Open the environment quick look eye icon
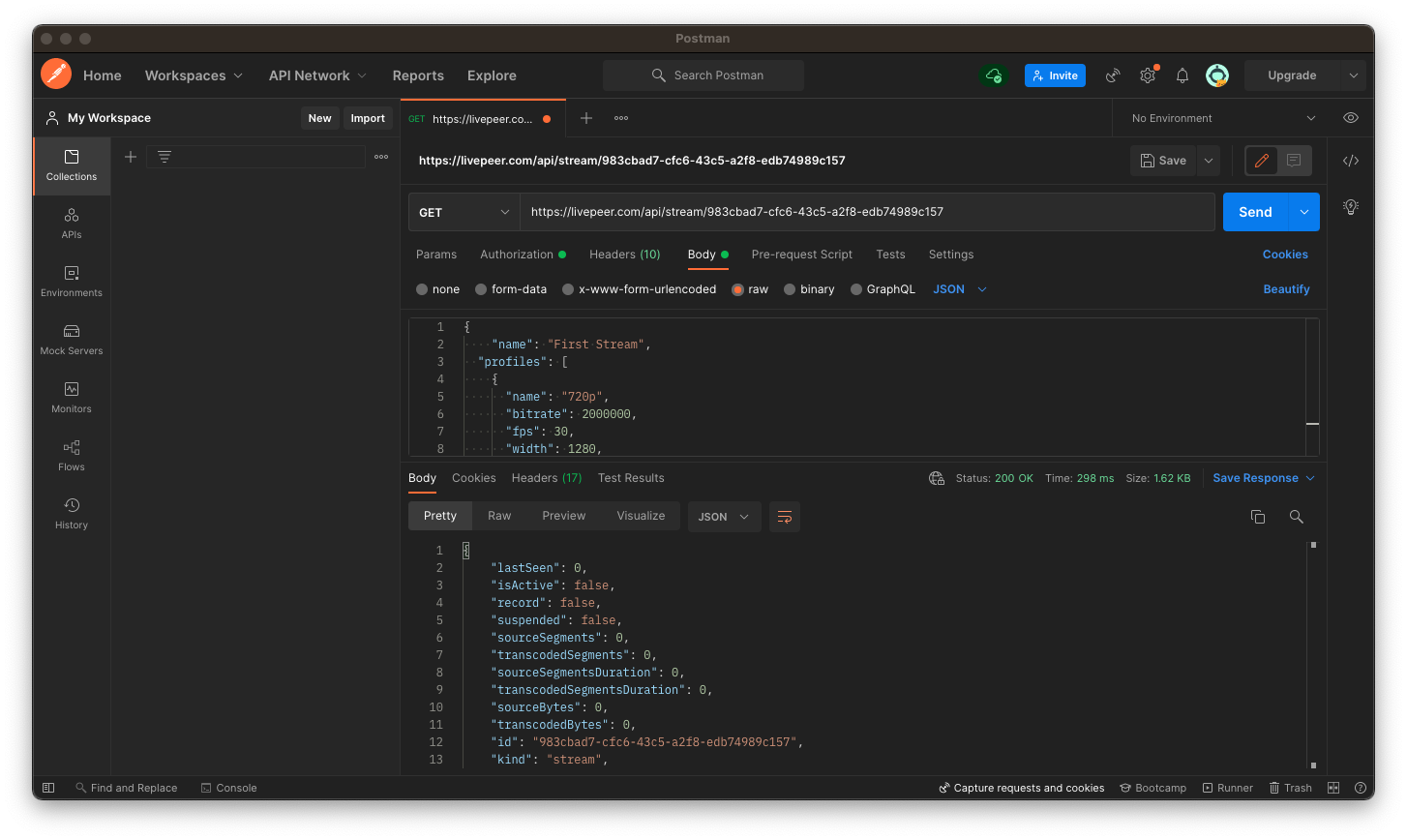1407x840 pixels. click(x=1351, y=118)
